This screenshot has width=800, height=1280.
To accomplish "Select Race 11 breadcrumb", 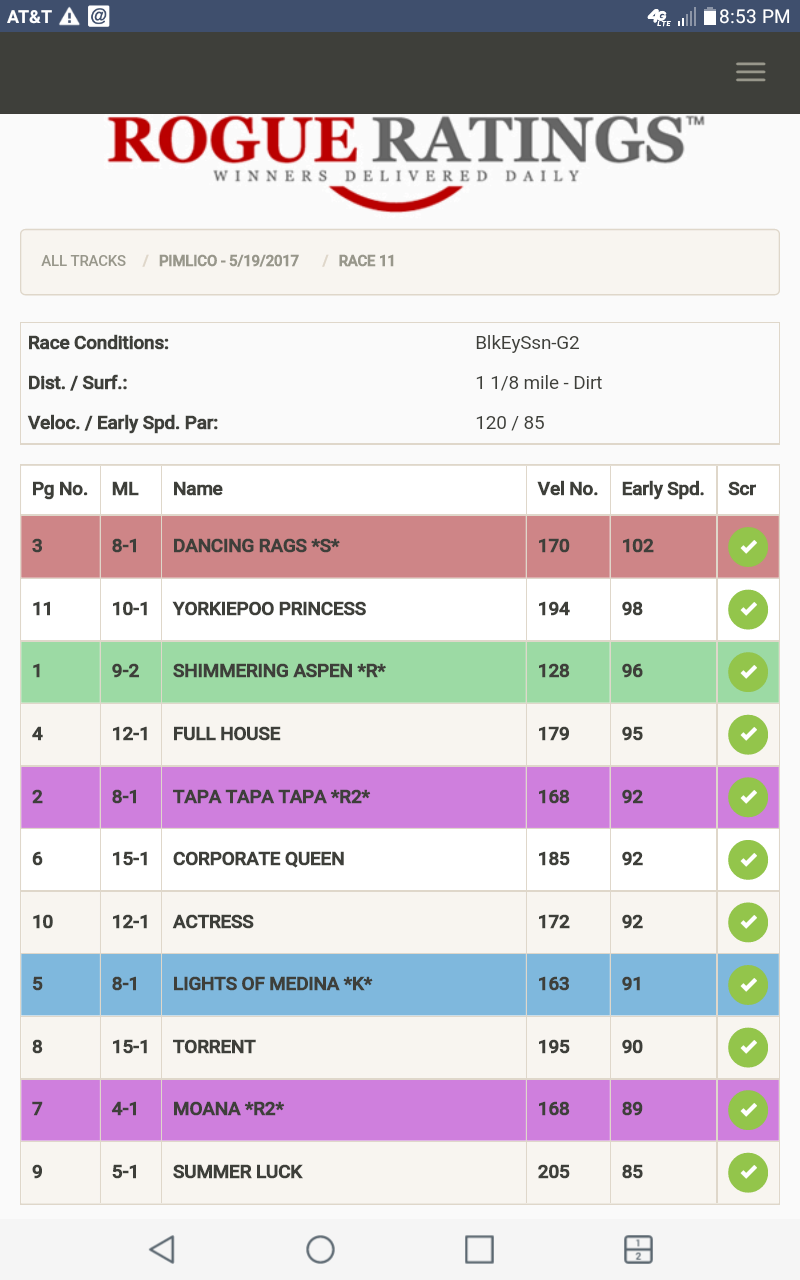I will click(x=367, y=261).
